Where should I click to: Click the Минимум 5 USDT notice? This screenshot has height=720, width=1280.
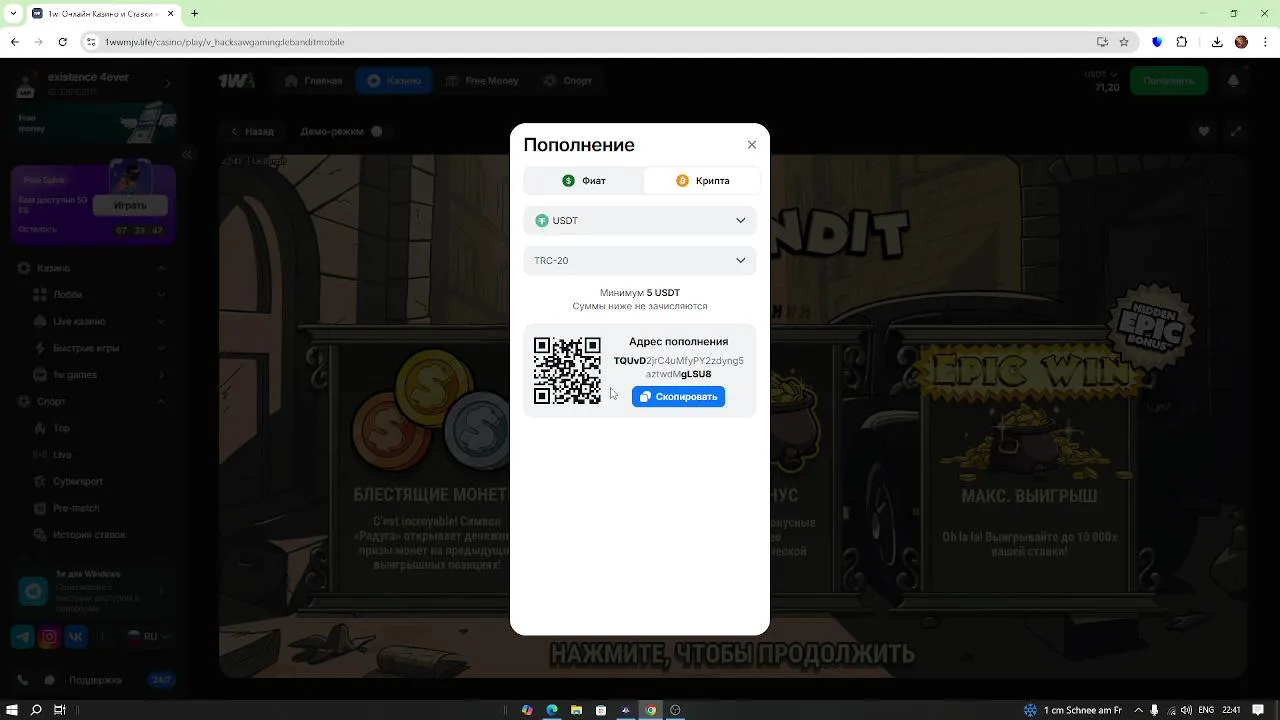640,293
